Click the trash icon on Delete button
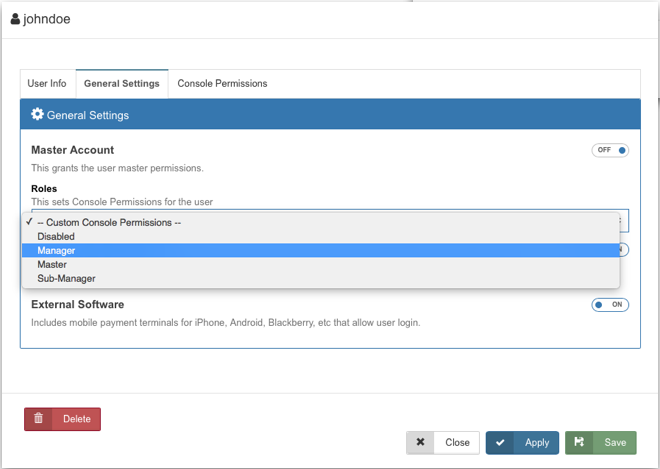This screenshot has width=660, height=469. pyautogui.click(x=39, y=419)
